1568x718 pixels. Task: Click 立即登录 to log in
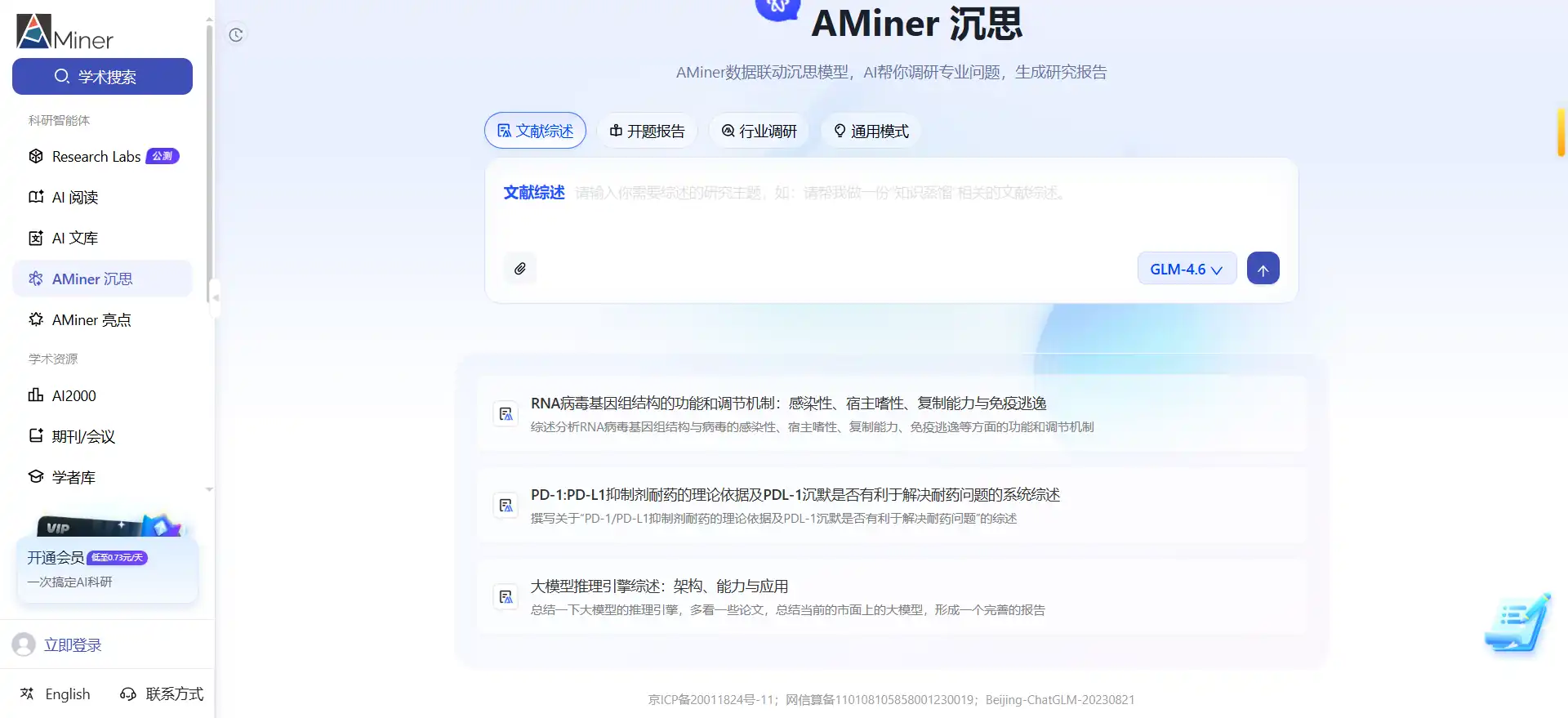pos(73,645)
